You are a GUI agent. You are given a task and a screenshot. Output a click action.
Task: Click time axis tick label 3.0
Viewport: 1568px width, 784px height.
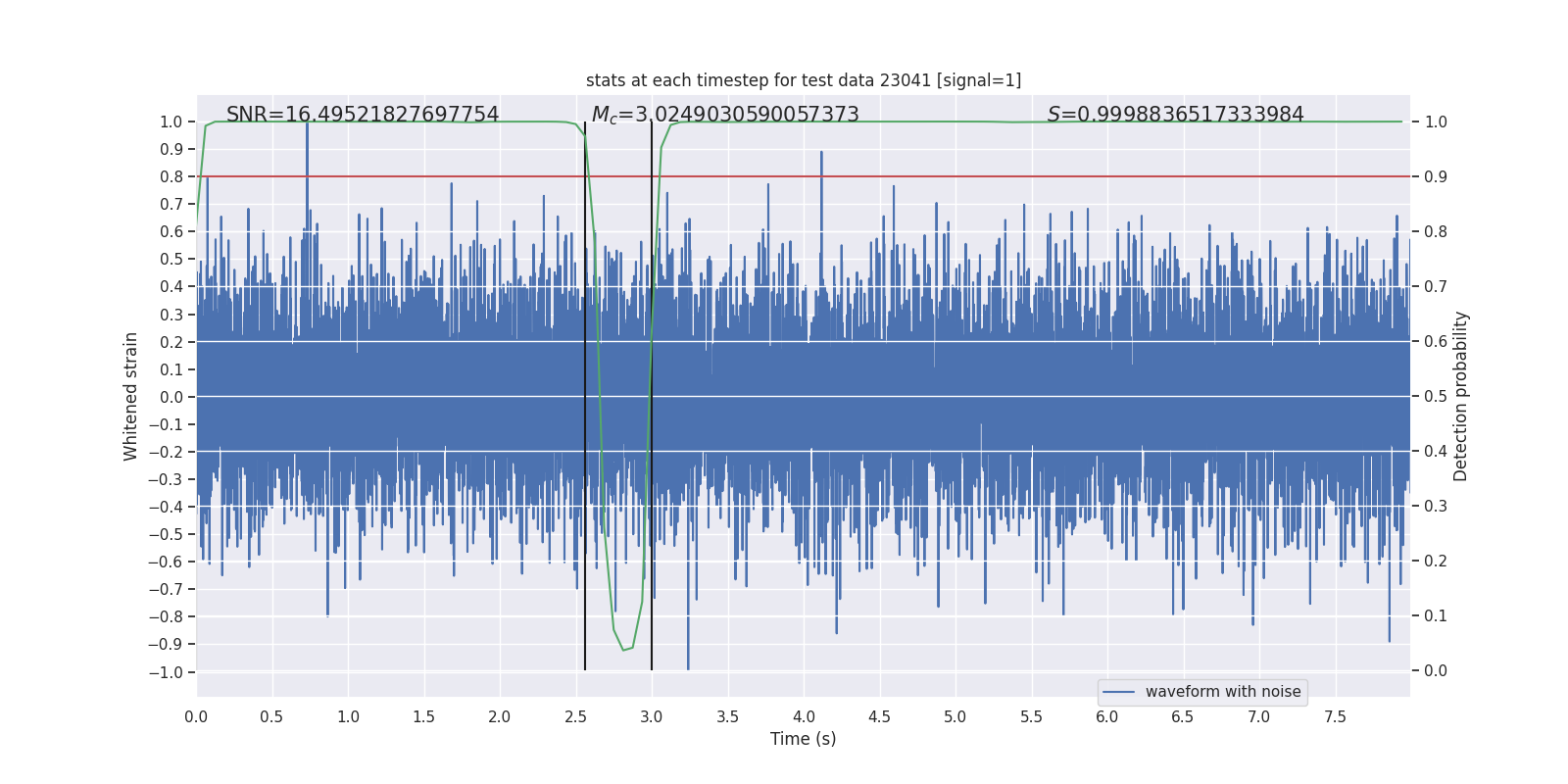click(652, 716)
